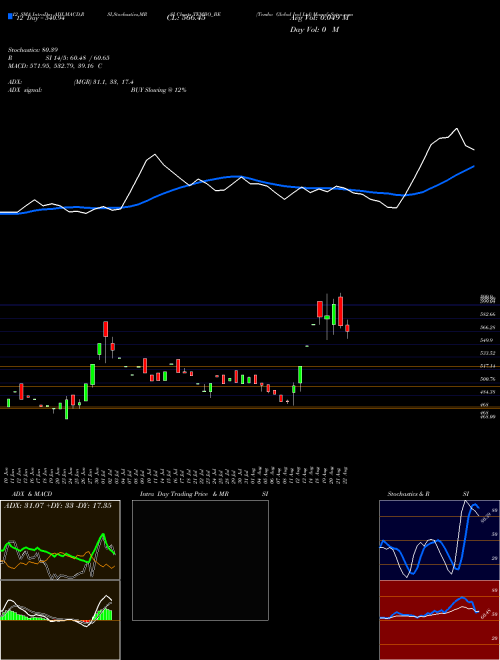Click the 484.38 price axis label
Viewport: 500px width, 660px height.
[487, 392]
